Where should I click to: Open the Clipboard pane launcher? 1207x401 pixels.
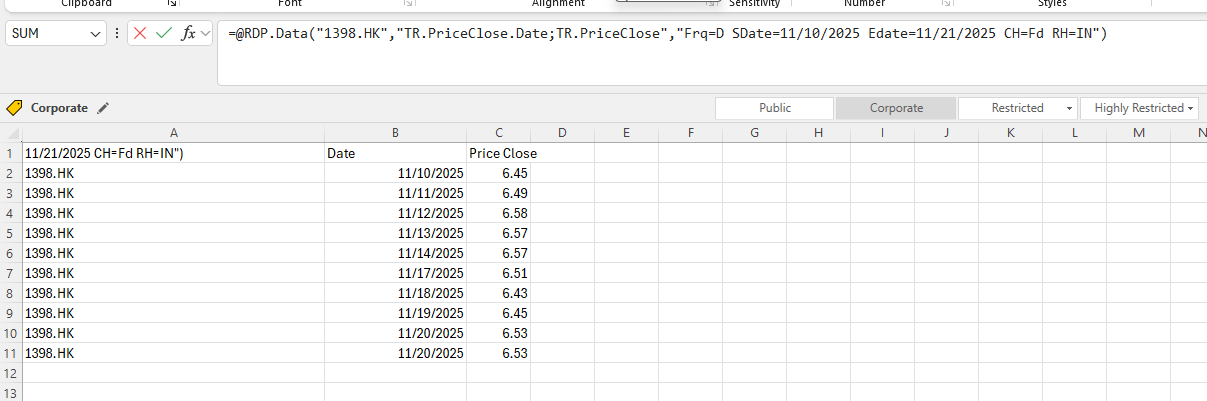pos(171,4)
